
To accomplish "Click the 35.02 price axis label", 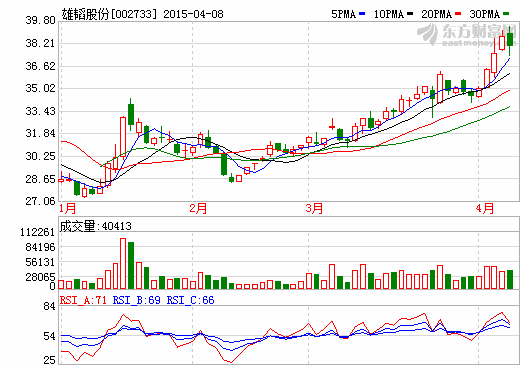I will 40,89.
